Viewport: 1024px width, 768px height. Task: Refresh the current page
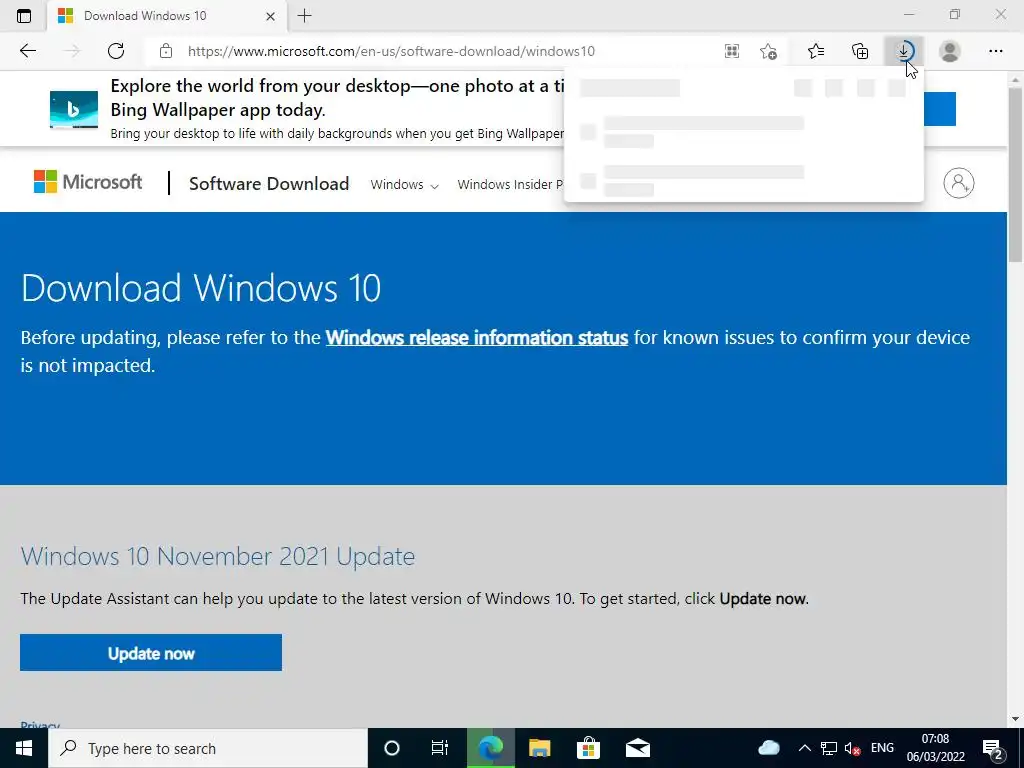pos(116,51)
